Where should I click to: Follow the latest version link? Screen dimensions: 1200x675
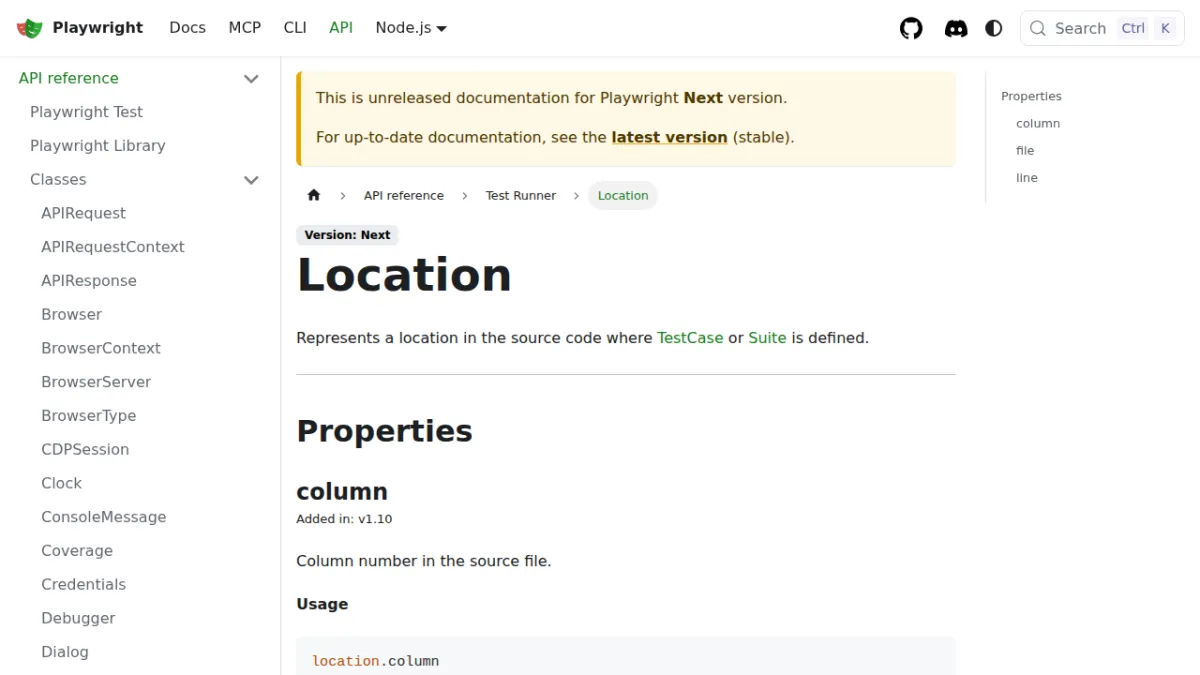coord(669,137)
